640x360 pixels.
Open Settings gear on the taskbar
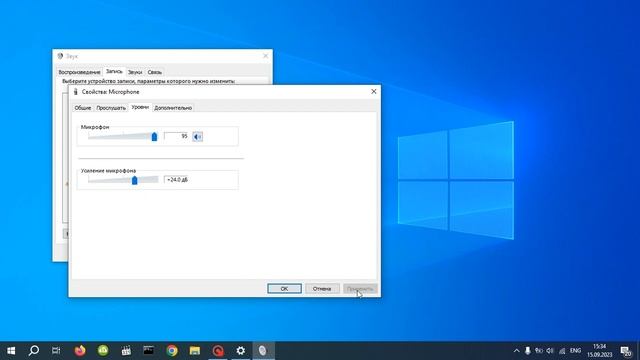[x=241, y=351]
